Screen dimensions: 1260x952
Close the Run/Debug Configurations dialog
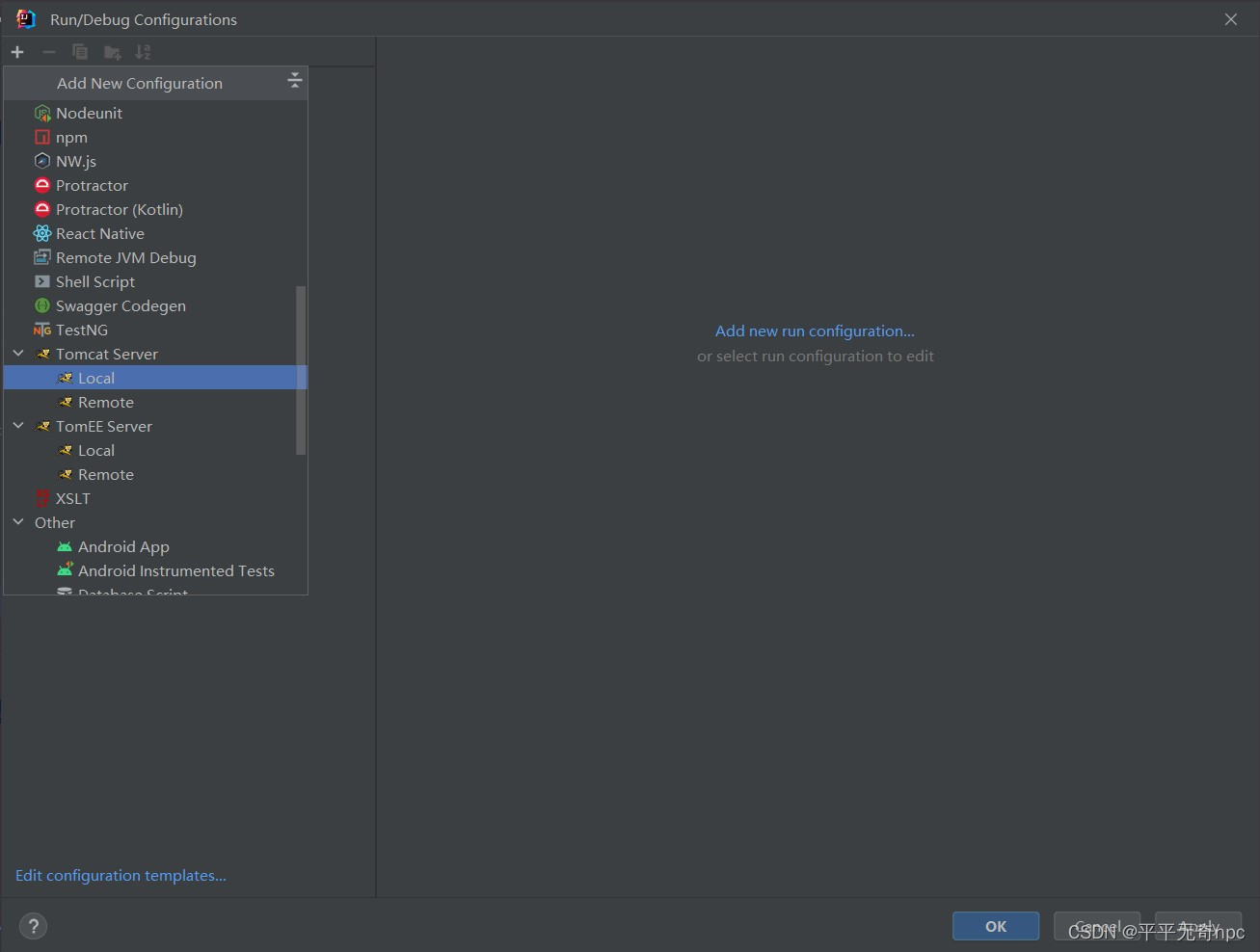click(x=1231, y=19)
